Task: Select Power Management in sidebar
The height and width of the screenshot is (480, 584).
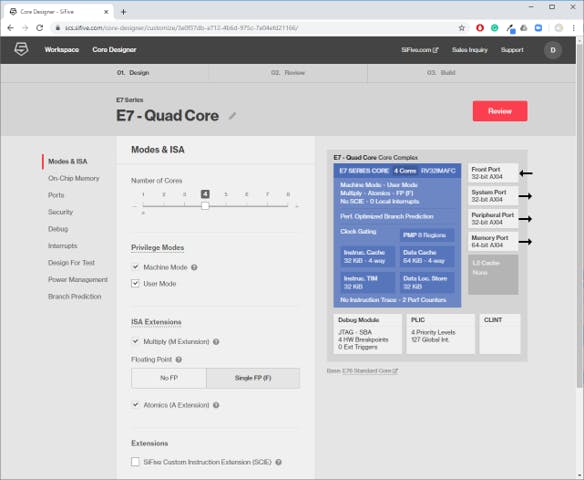Action: (78, 280)
